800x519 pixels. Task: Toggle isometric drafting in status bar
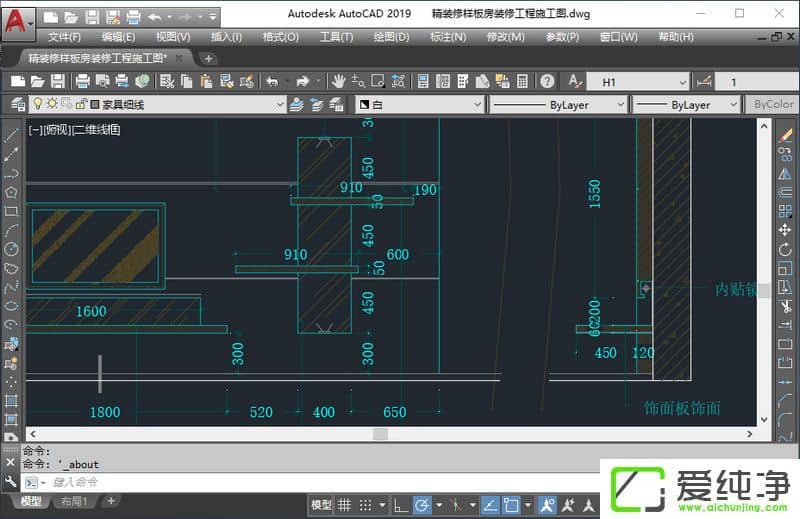[x=456, y=505]
